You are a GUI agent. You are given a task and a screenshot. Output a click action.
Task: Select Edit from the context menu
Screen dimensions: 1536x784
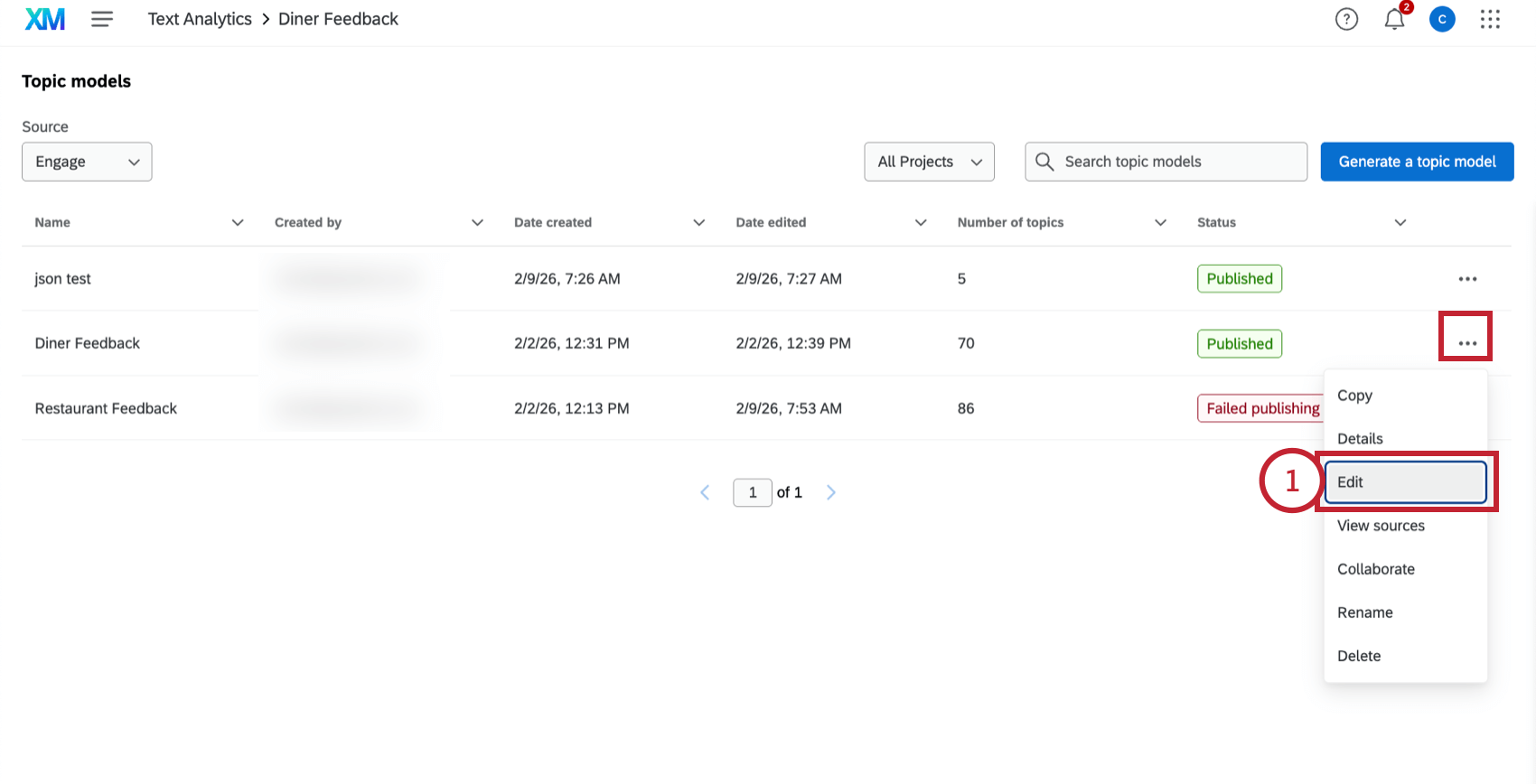tap(1405, 482)
